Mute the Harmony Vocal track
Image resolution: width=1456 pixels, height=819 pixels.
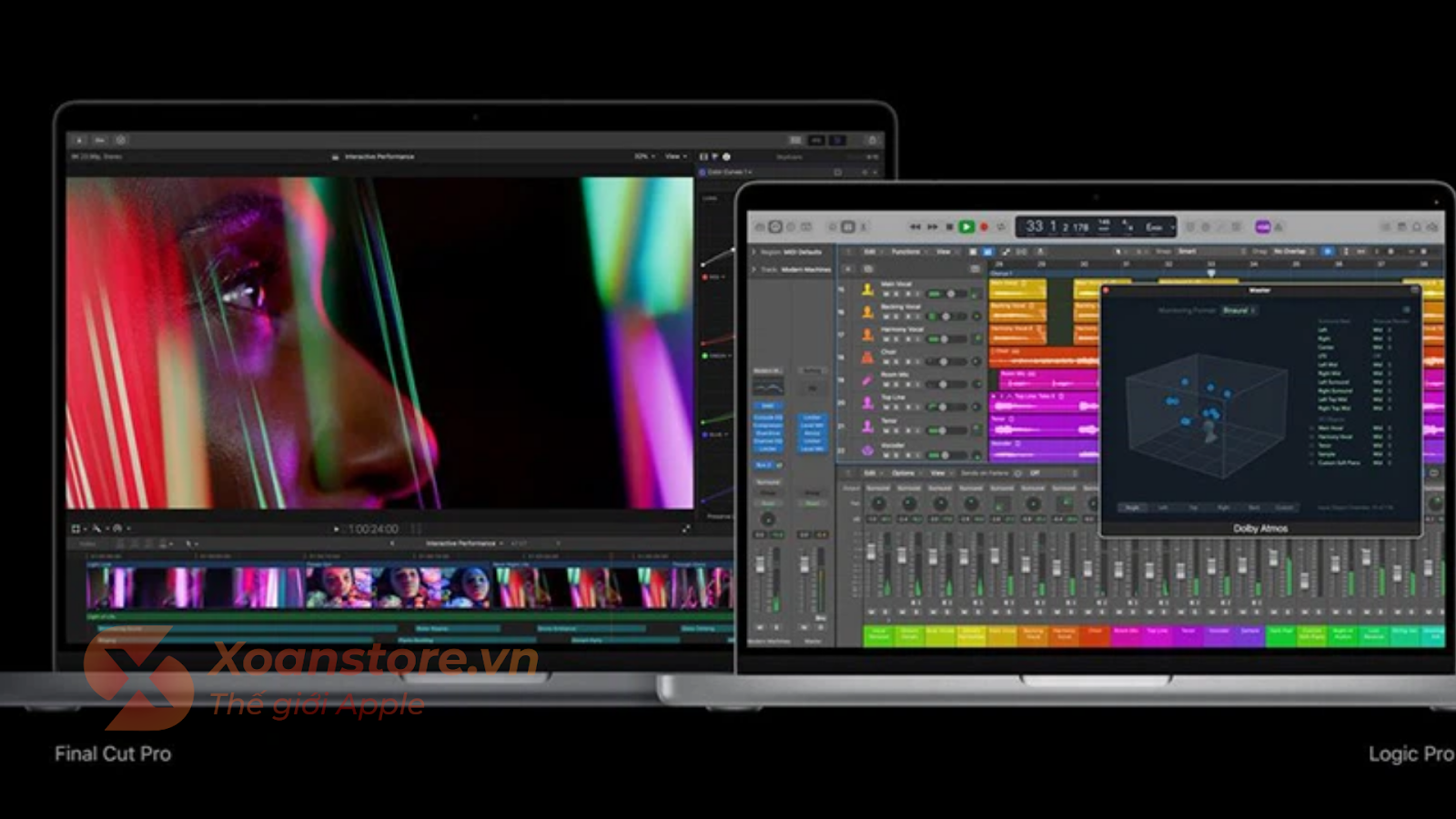(x=885, y=339)
